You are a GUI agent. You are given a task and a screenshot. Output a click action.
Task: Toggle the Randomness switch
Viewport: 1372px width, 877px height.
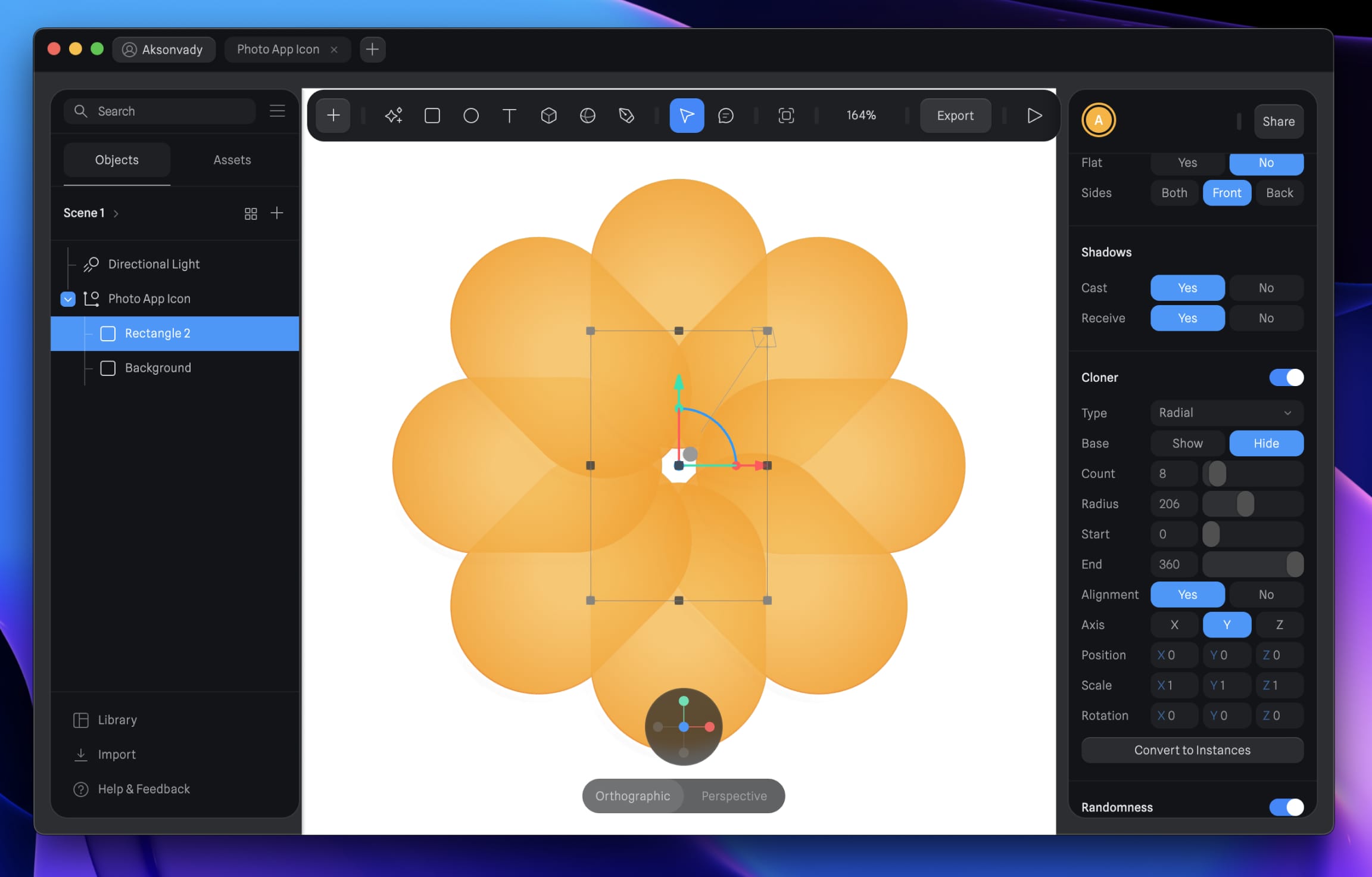pyautogui.click(x=1286, y=807)
